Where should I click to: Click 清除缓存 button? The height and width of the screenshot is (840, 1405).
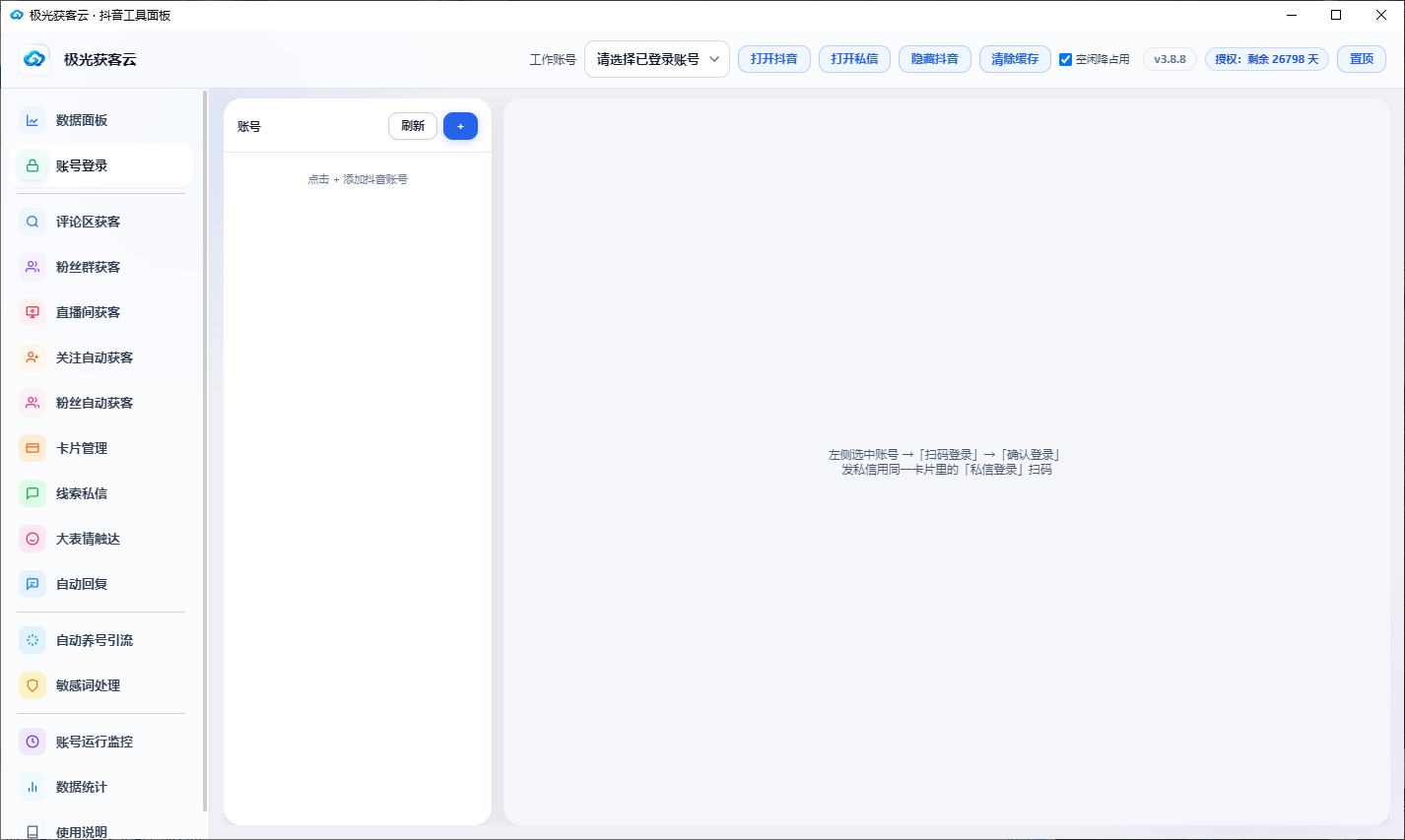pos(1015,59)
